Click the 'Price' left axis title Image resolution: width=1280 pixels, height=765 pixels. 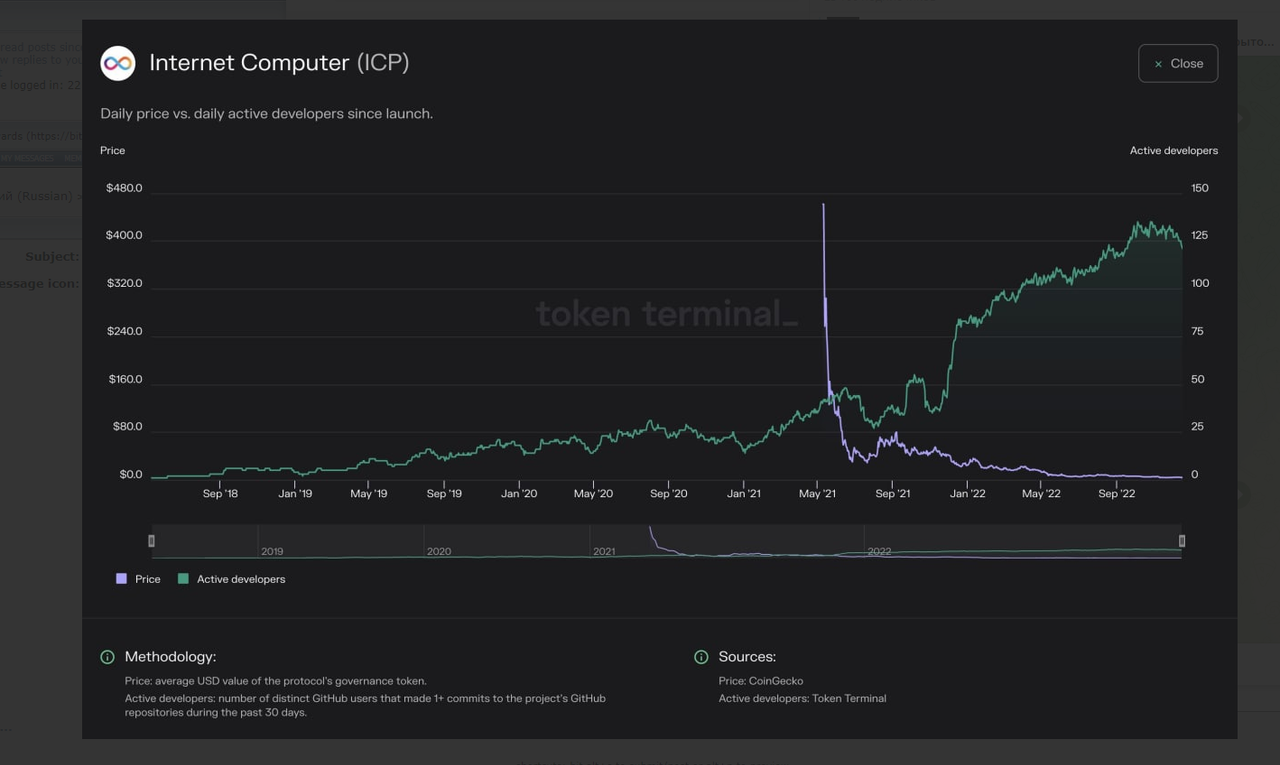pos(113,150)
